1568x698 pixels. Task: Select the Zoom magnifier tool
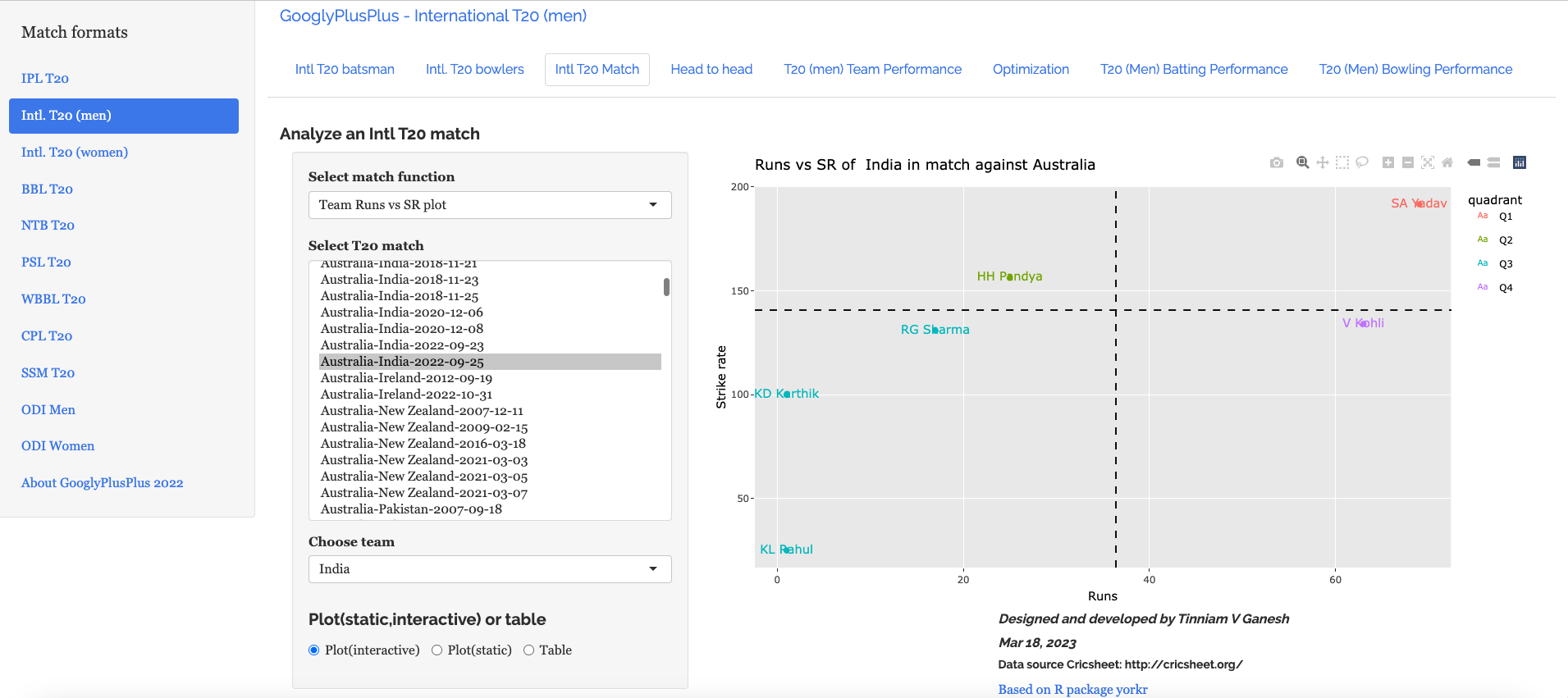pos(1302,162)
